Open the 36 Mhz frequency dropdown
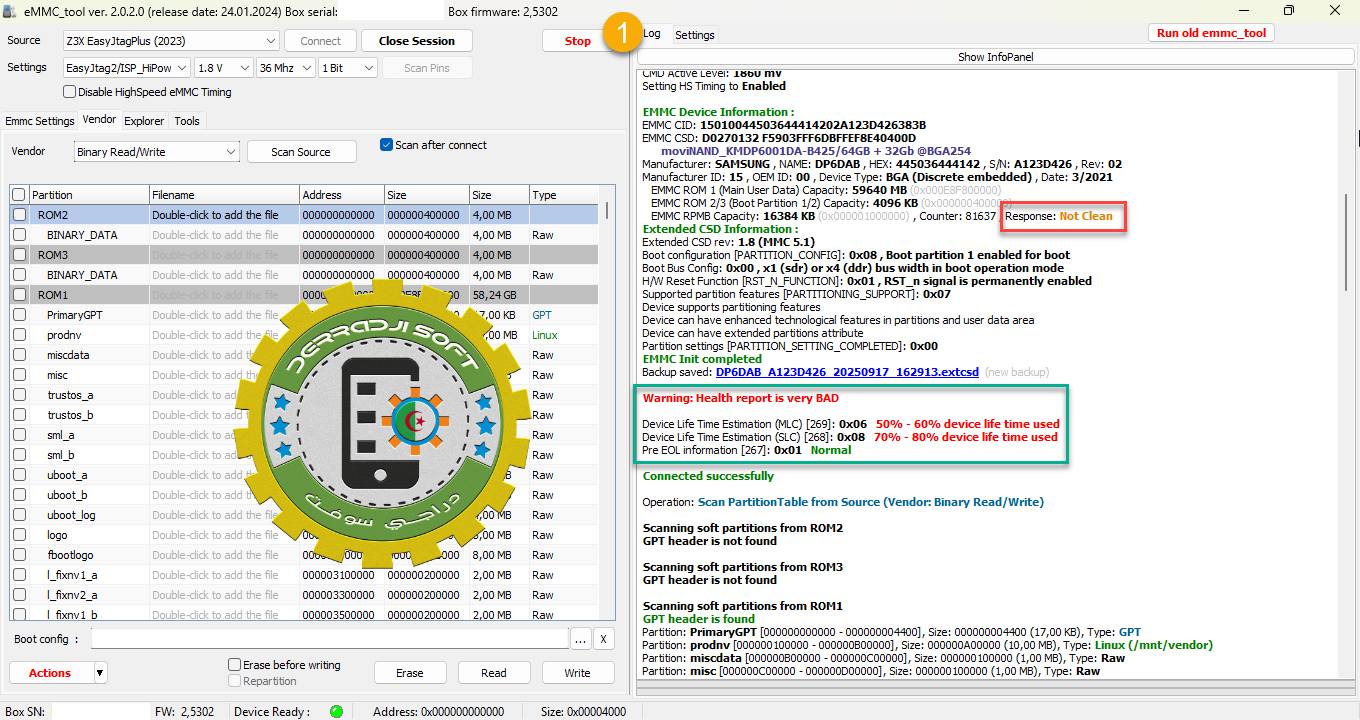The width and height of the screenshot is (1360, 720). tap(285, 68)
